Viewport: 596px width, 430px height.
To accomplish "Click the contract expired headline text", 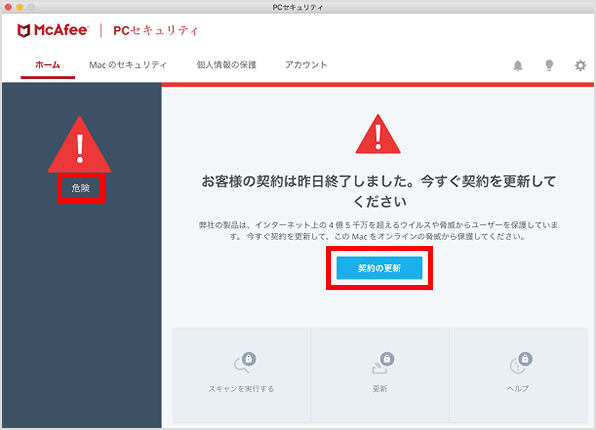I will pos(379,191).
